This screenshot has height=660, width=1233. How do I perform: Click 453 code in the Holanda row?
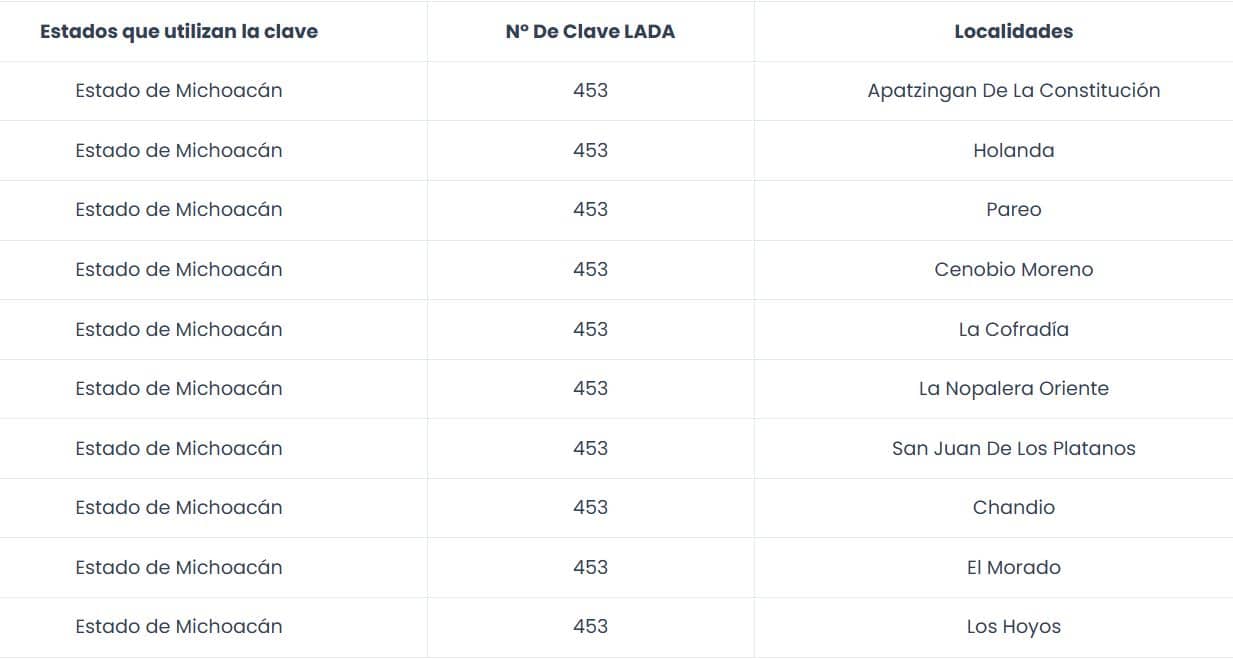[x=590, y=150]
